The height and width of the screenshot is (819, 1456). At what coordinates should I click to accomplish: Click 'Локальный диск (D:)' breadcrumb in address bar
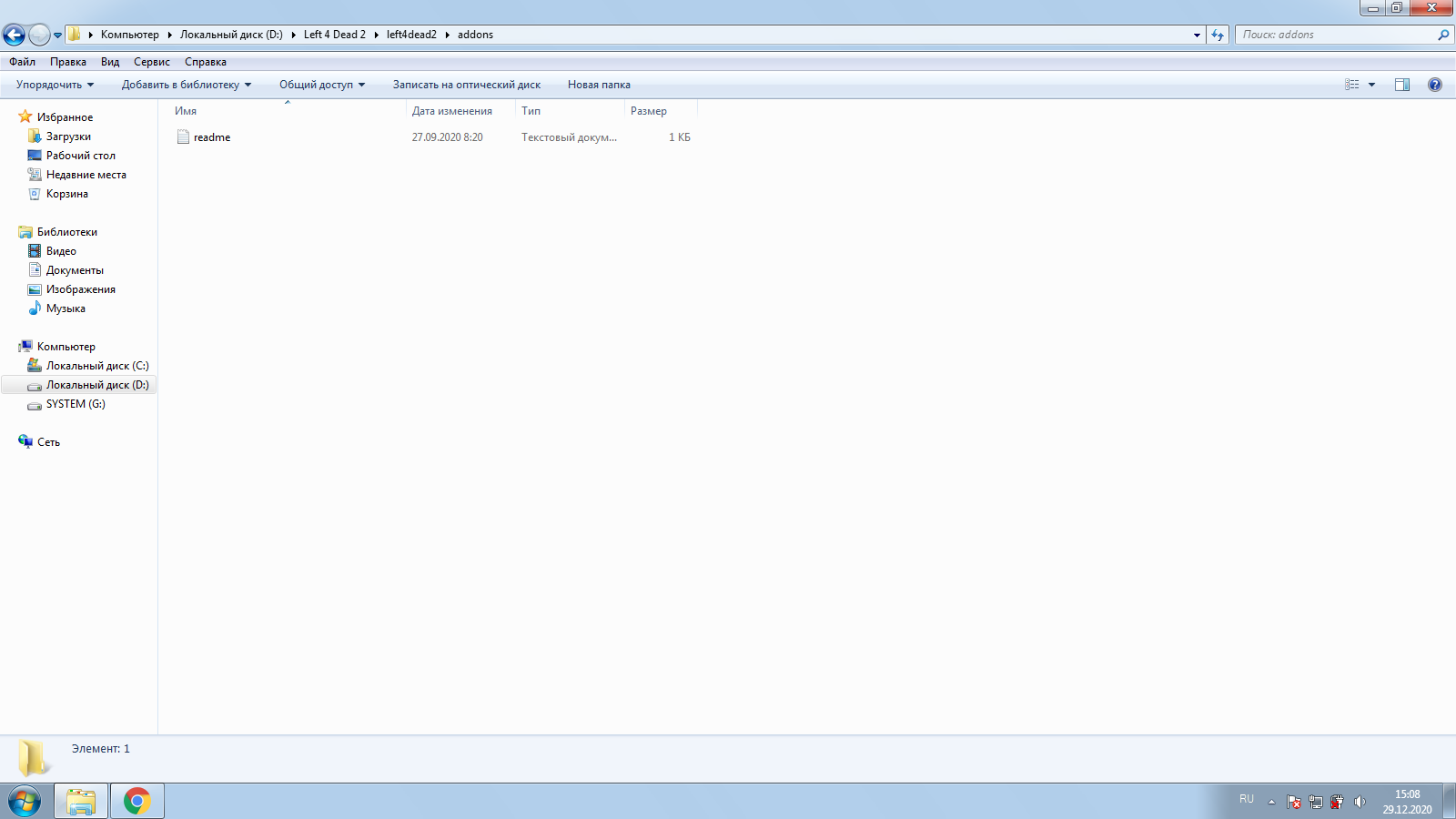click(x=231, y=35)
